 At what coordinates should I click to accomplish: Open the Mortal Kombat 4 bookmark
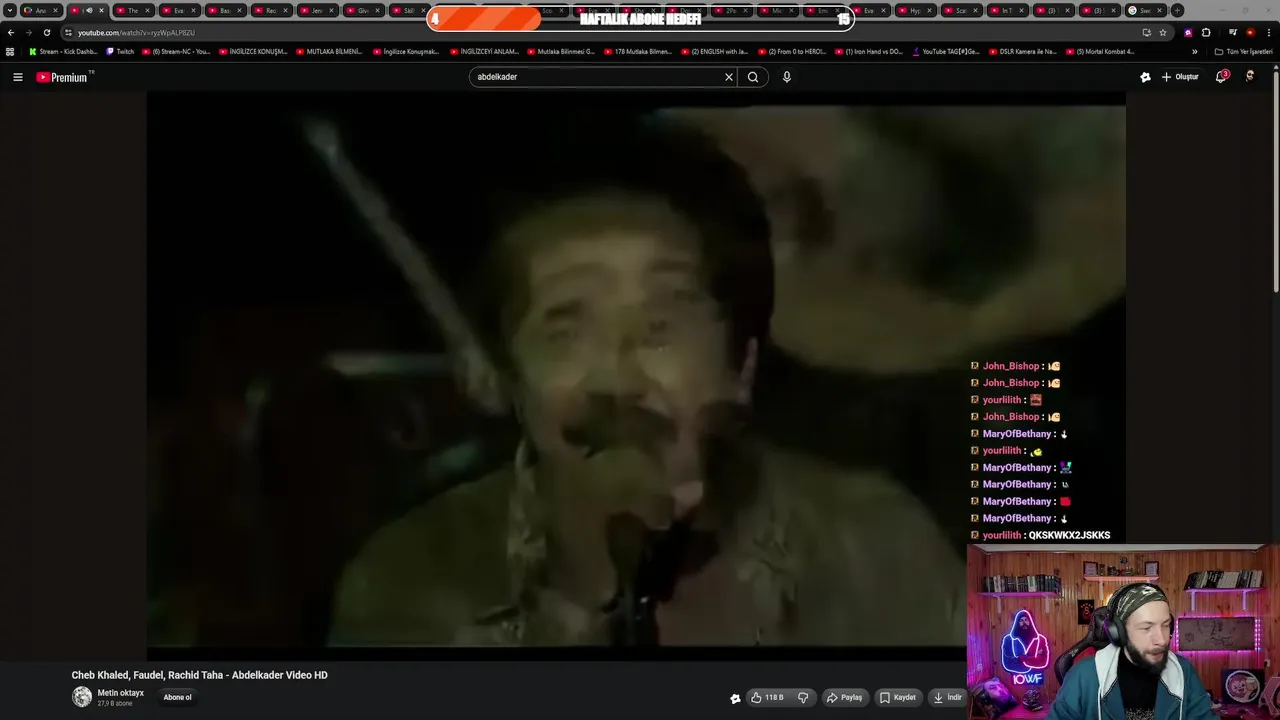(1100, 51)
